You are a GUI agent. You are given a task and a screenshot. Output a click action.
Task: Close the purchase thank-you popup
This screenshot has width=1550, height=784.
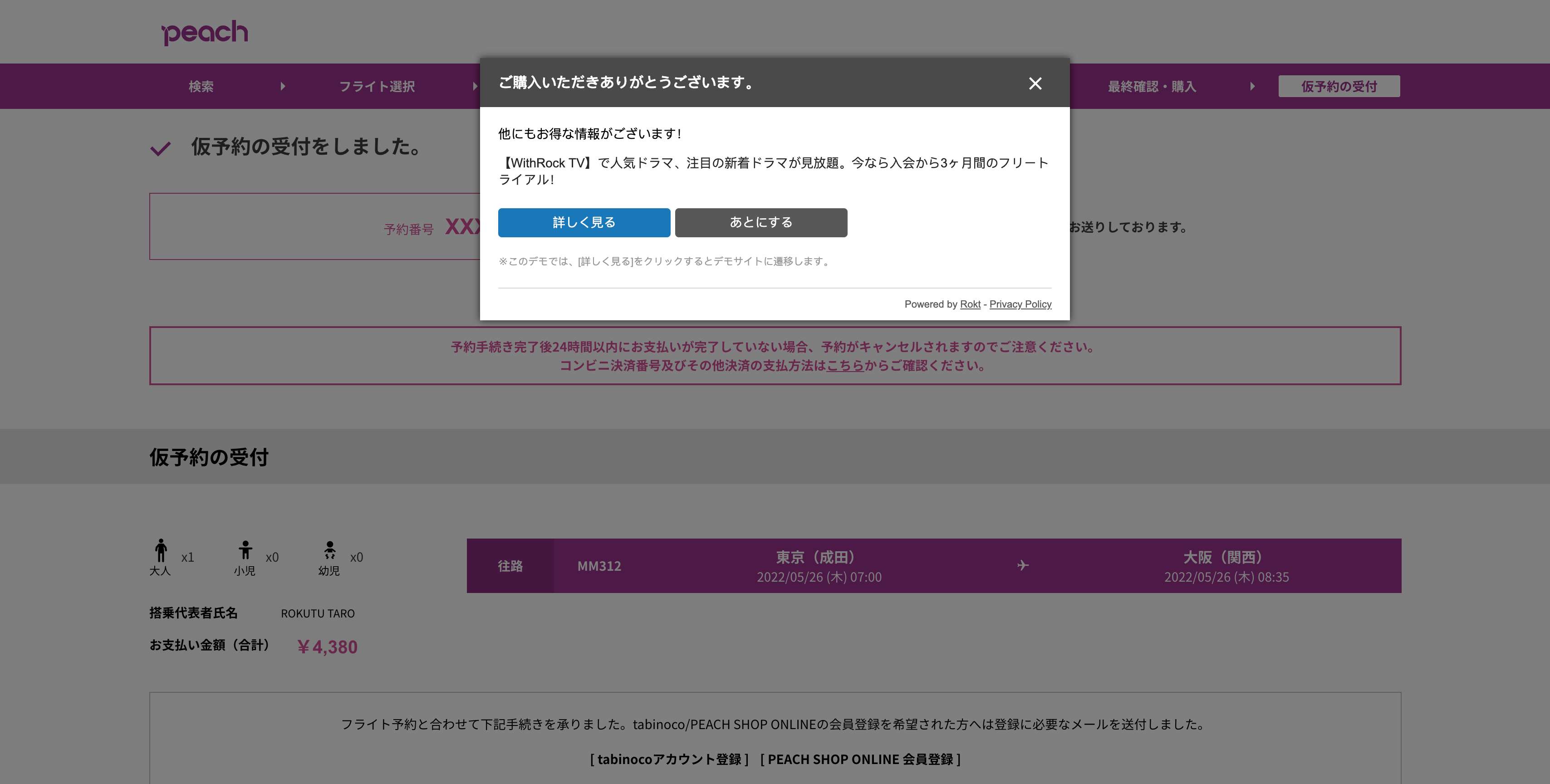pos(1035,83)
